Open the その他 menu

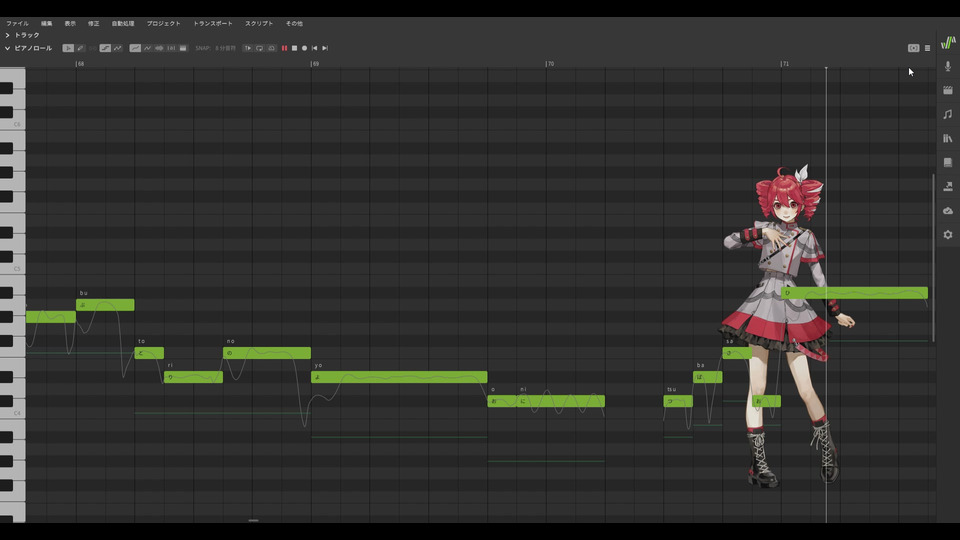pos(294,23)
